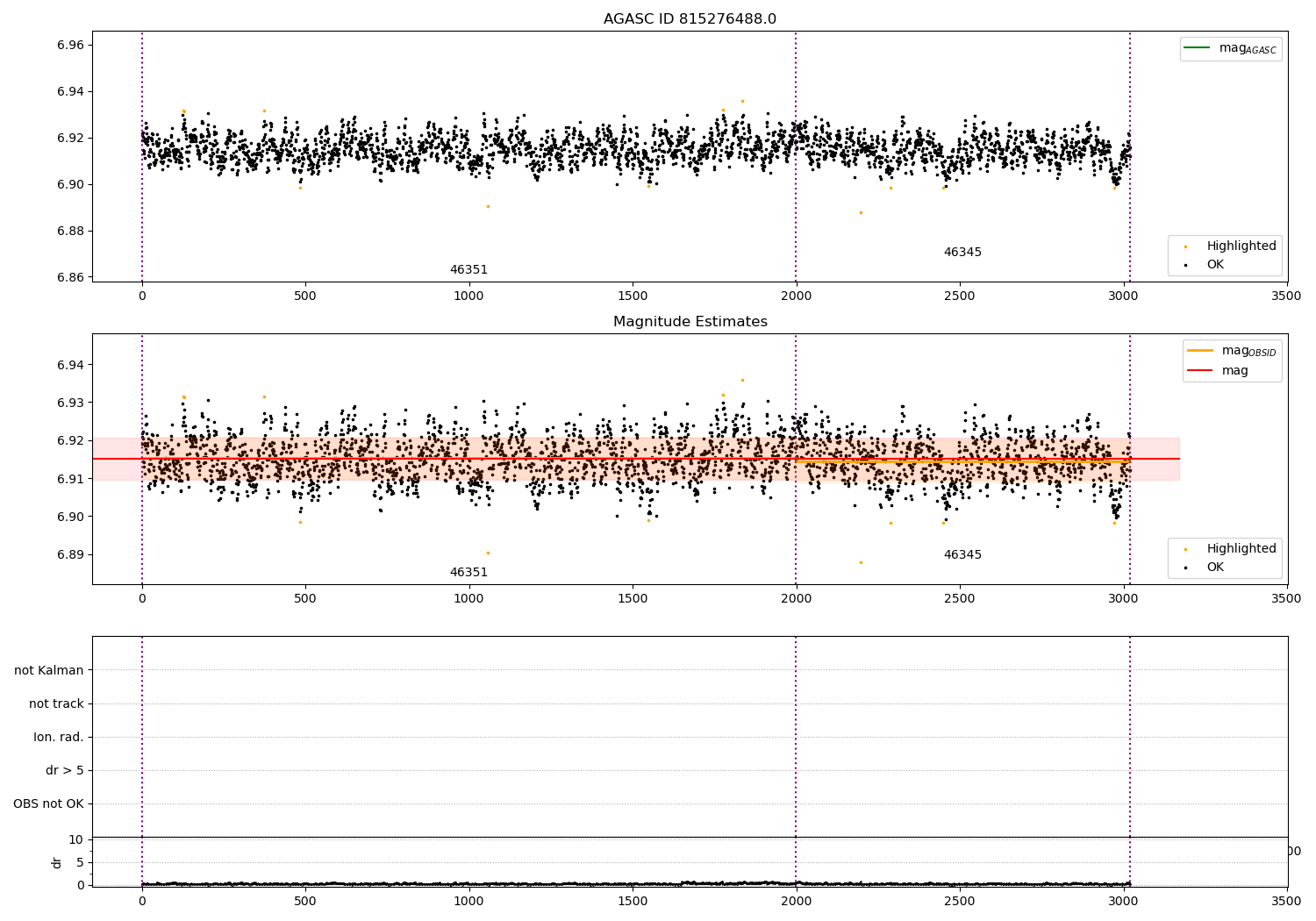Click the 1500 x-axis tick under the middle plot
The image size is (1316, 921).
click(x=633, y=598)
